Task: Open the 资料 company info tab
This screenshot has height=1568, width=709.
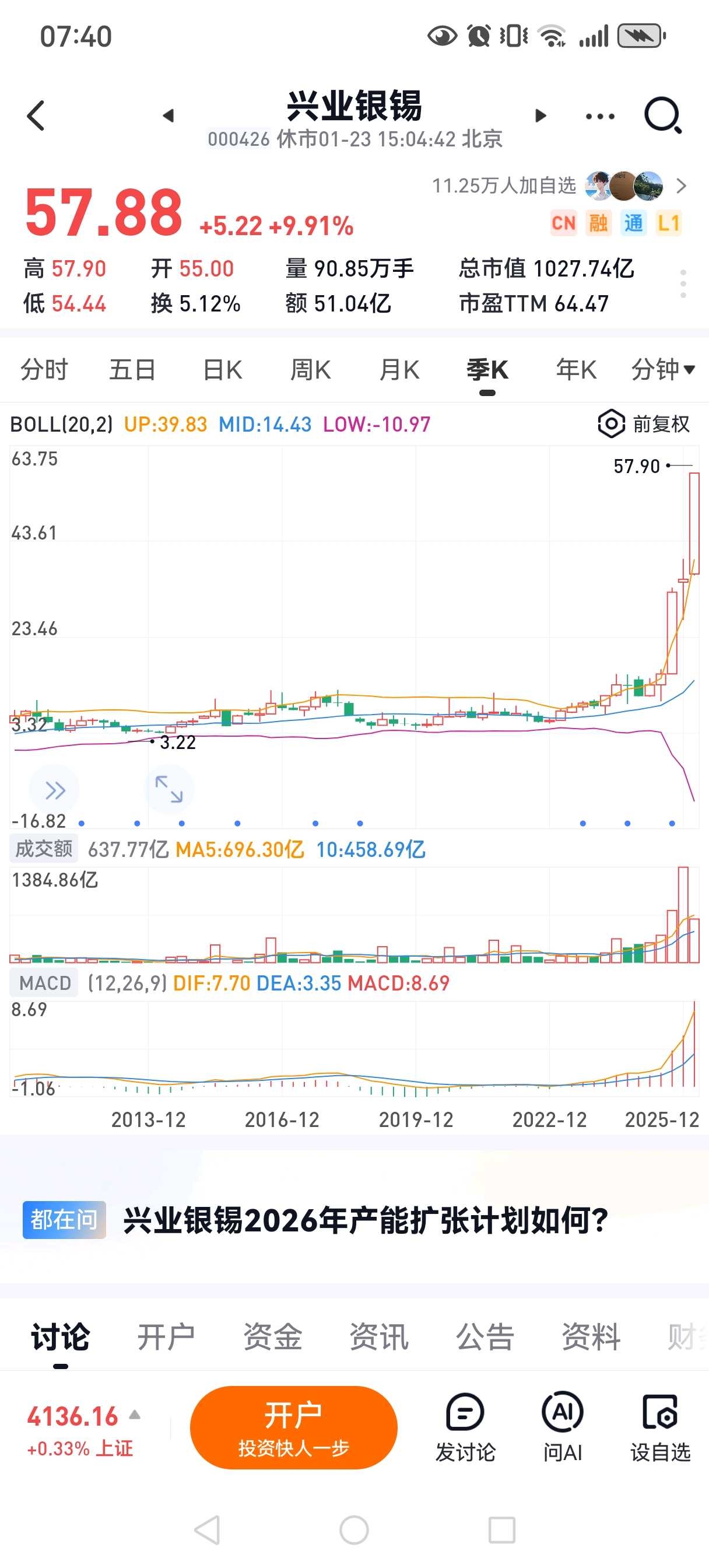Action: coord(591,1338)
